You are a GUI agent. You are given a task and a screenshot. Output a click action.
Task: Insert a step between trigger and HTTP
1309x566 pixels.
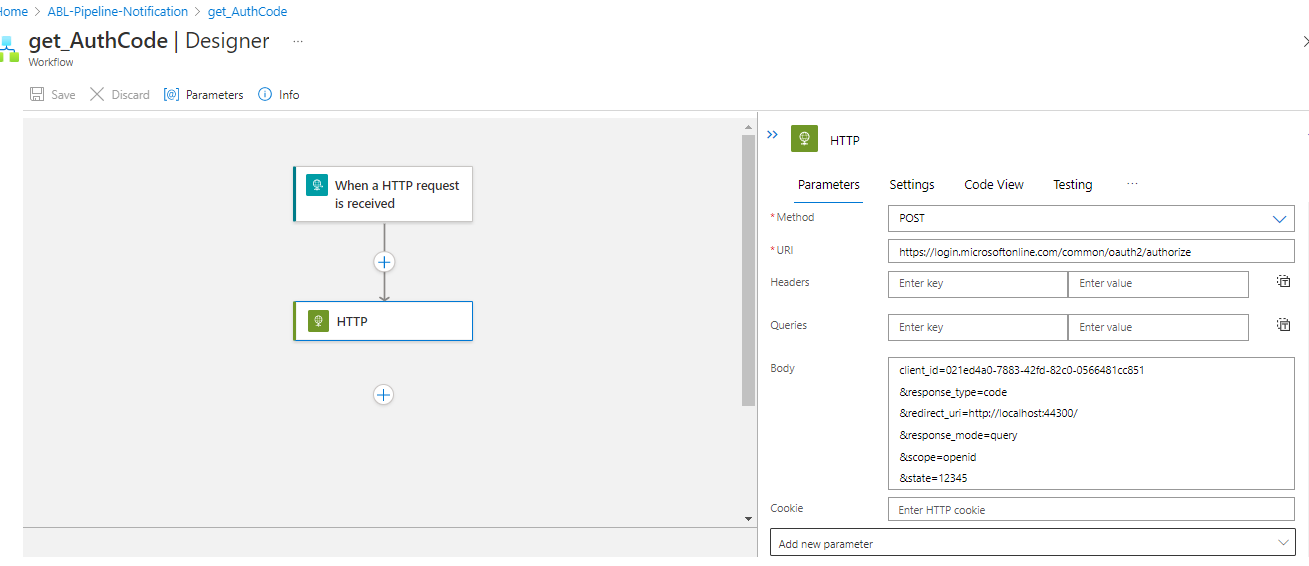tap(384, 262)
